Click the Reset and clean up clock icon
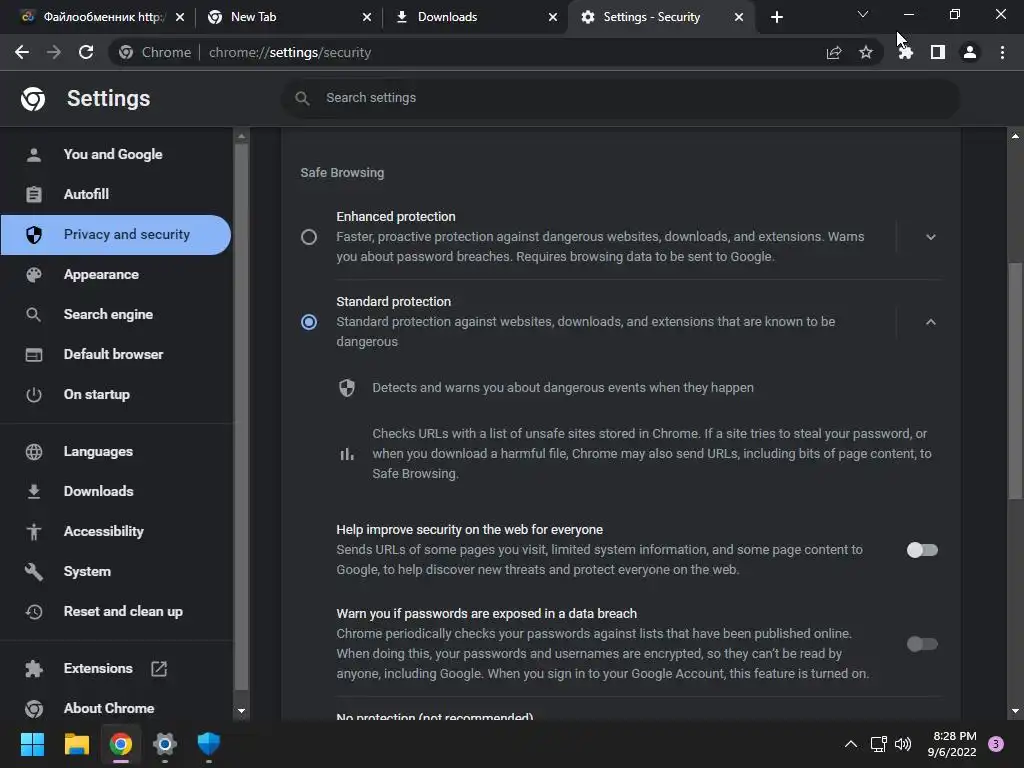This screenshot has height=768, width=1024. pyautogui.click(x=34, y=612)
